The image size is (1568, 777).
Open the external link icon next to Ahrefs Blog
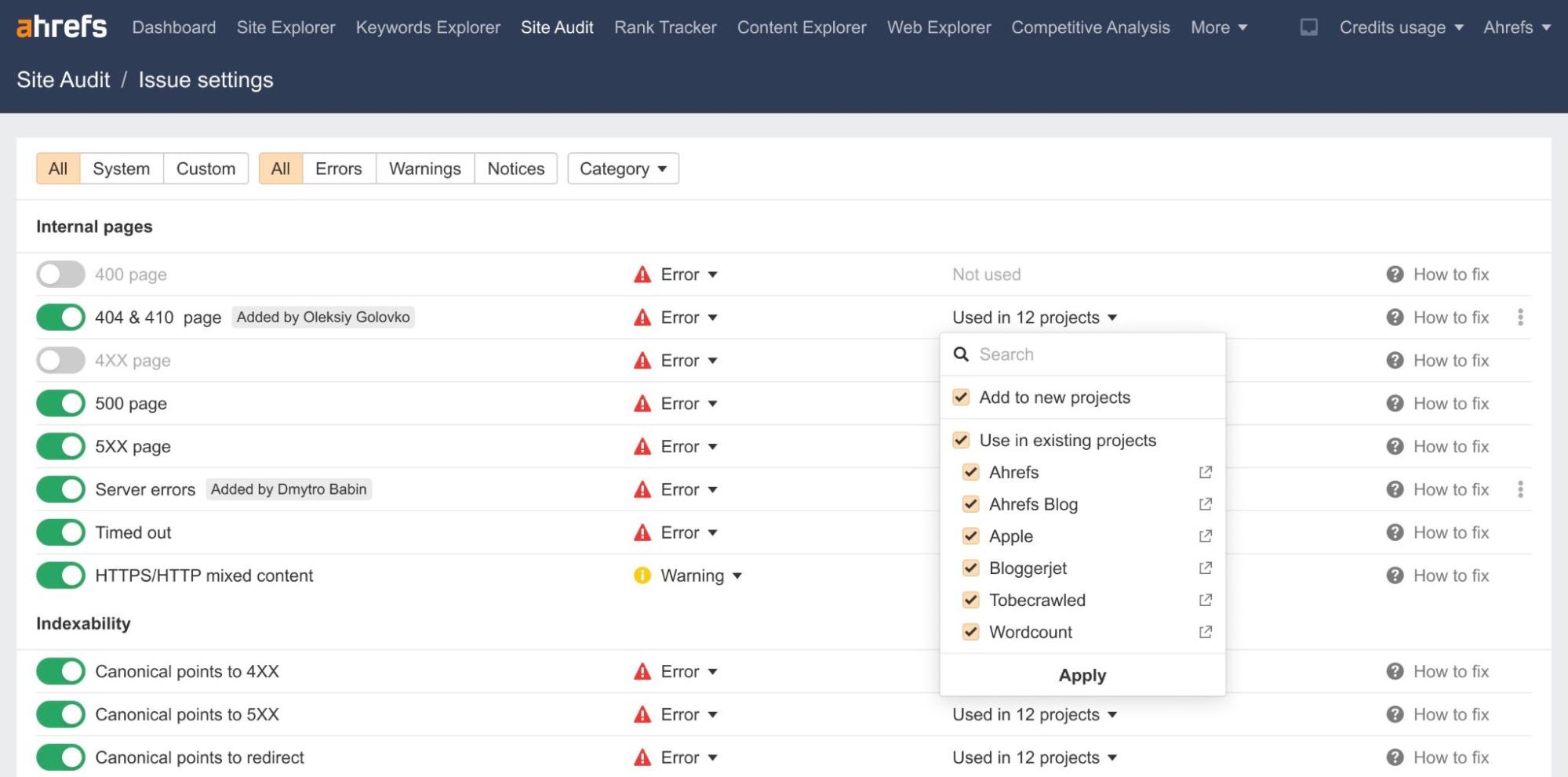click(1205, 504)
